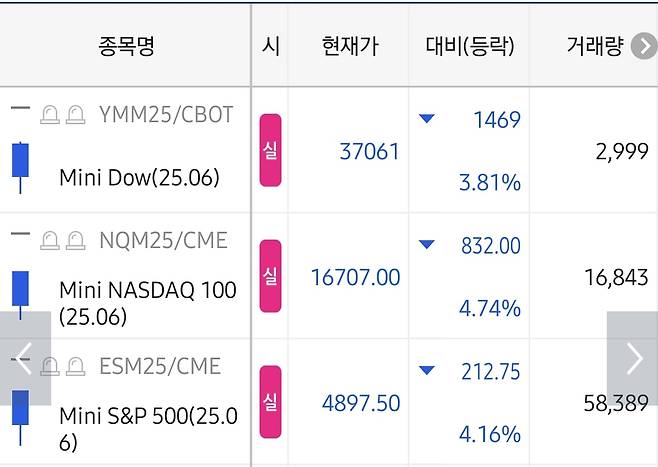Tap the second alarm bell for YMM25/CBOT
658x467 pixels.
coord(76,115)
